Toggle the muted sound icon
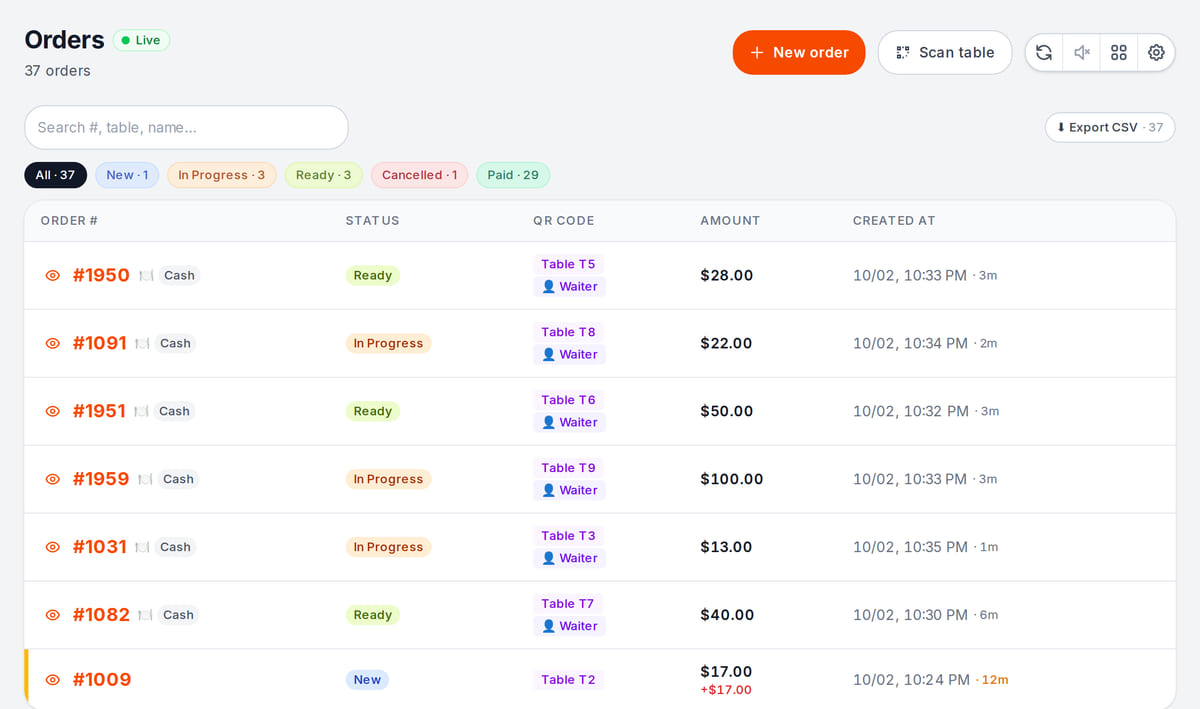Viewport: 1200px width, 709px height. (x=1081, y=52)
